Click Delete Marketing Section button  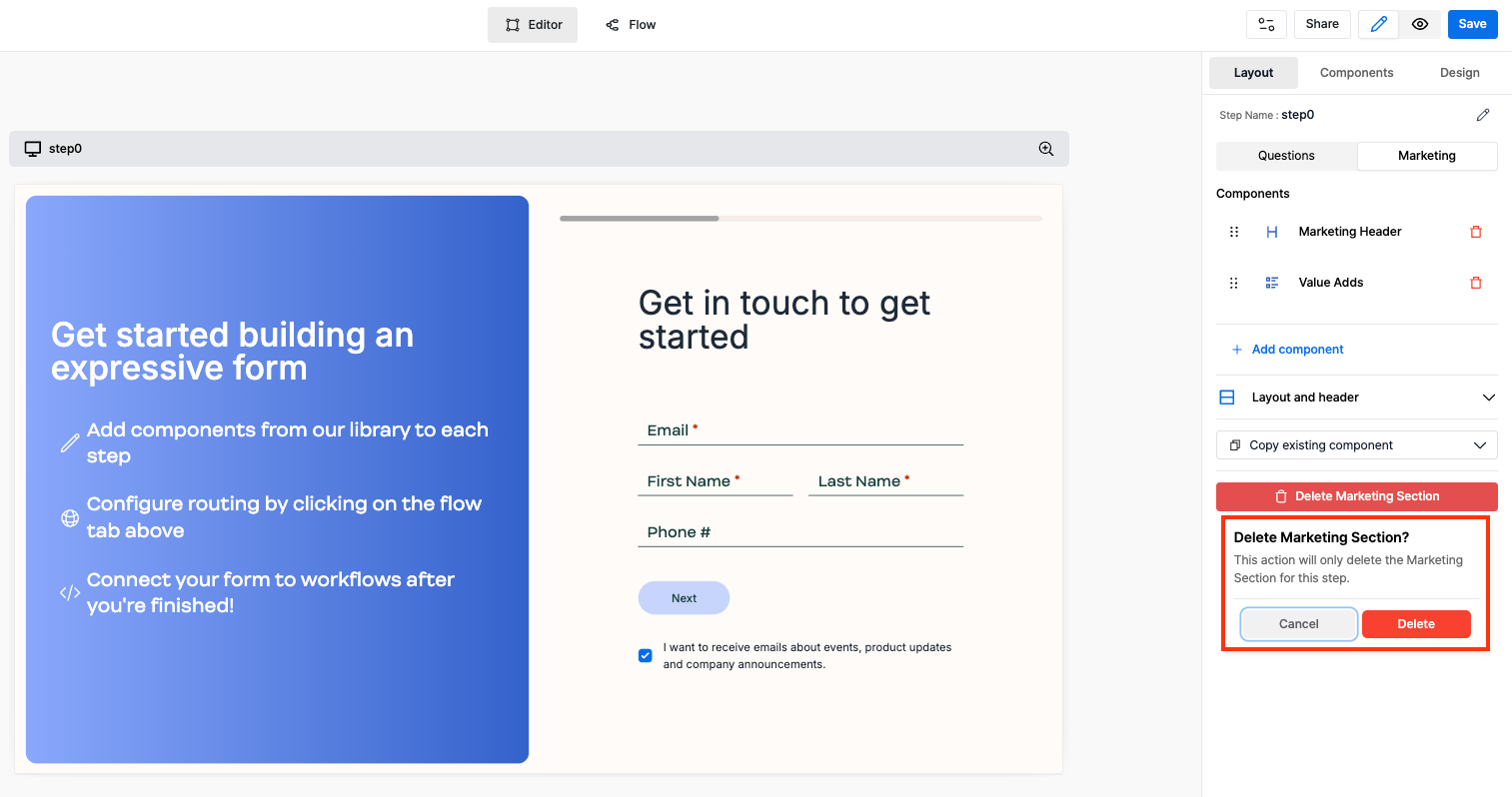1357,496
